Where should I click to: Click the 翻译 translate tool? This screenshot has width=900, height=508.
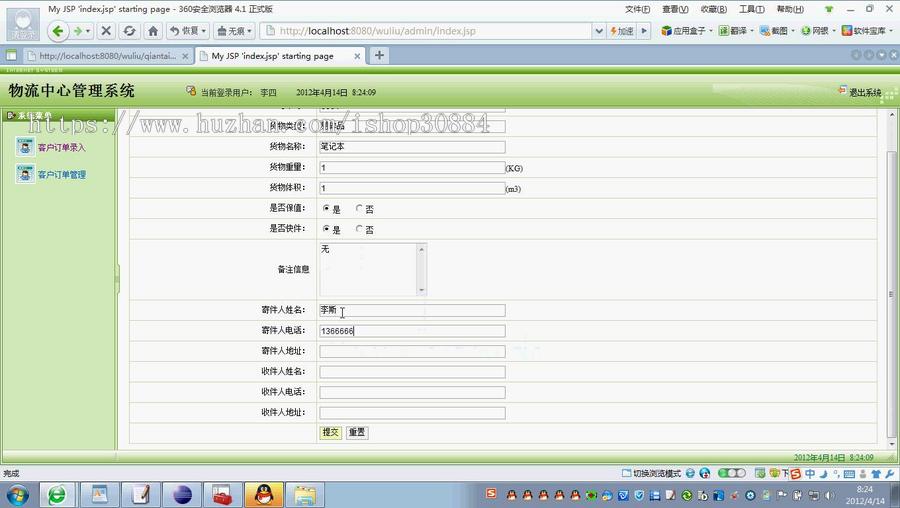point(734,31)
